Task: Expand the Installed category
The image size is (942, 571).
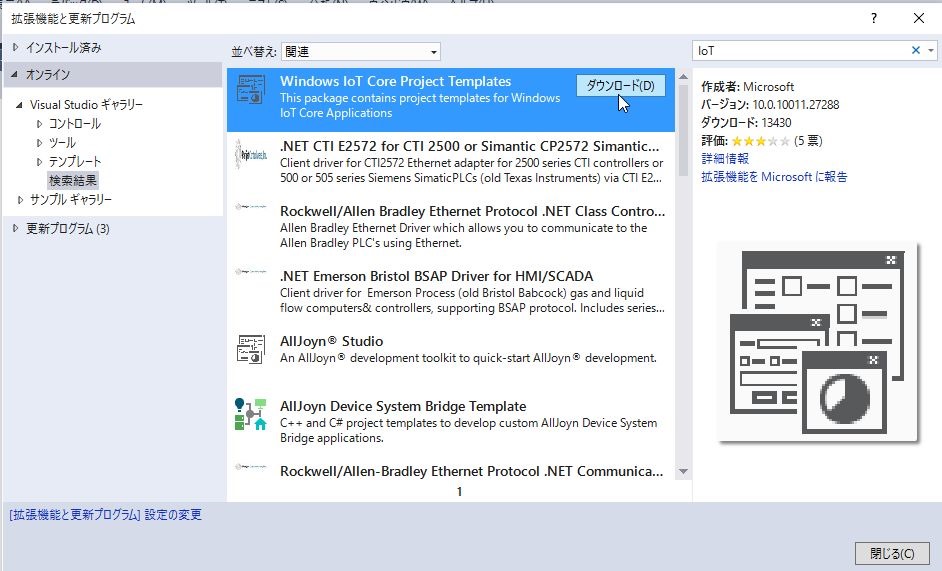Action: [x=14, y=48]
